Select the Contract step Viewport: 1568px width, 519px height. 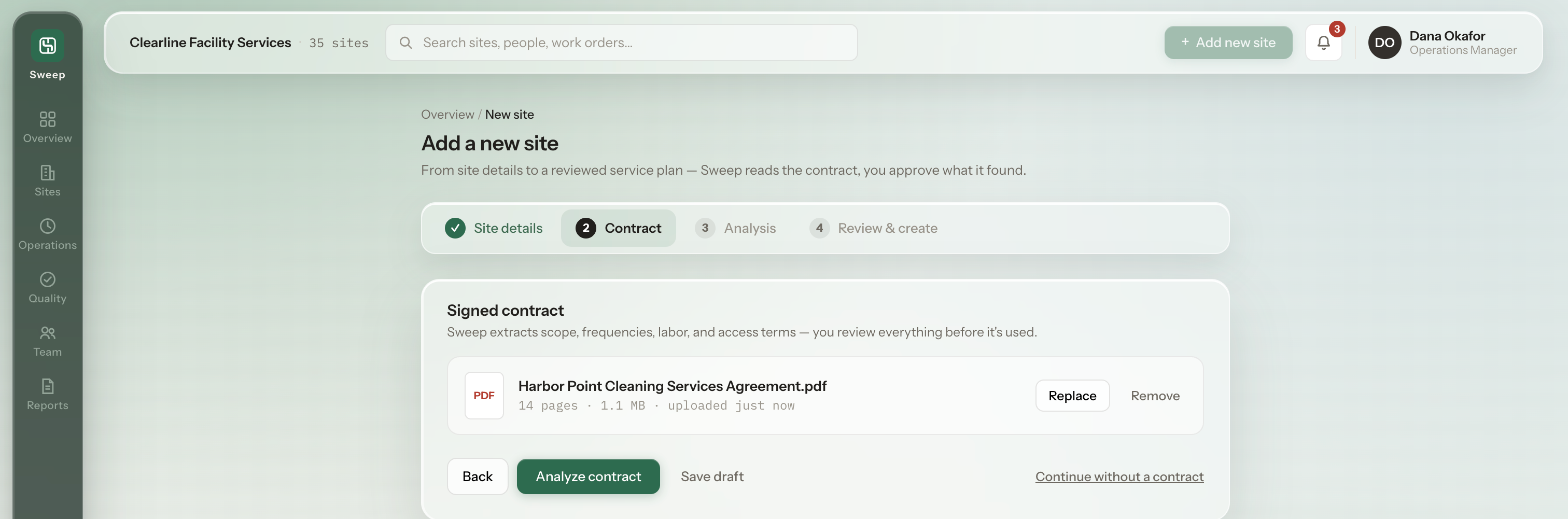click(x=619, y=228)
